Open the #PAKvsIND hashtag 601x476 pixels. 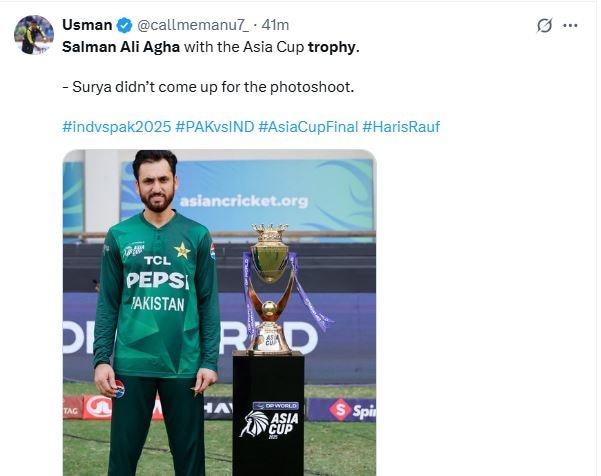[x=214, y=127]
